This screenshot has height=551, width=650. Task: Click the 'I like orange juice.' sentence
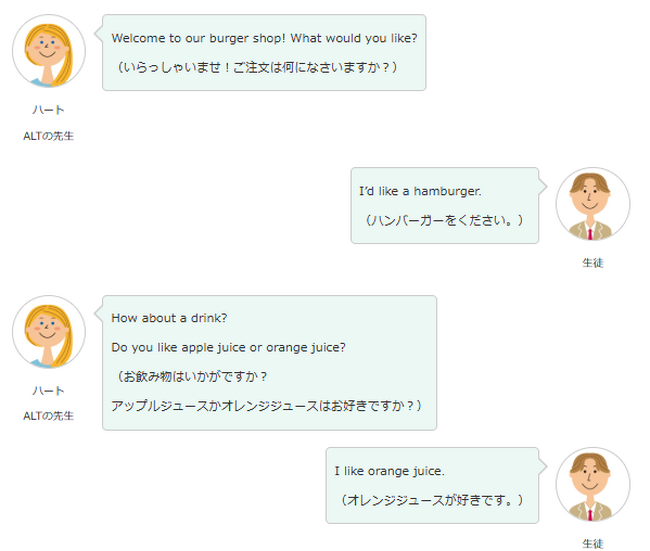point(389,471)
